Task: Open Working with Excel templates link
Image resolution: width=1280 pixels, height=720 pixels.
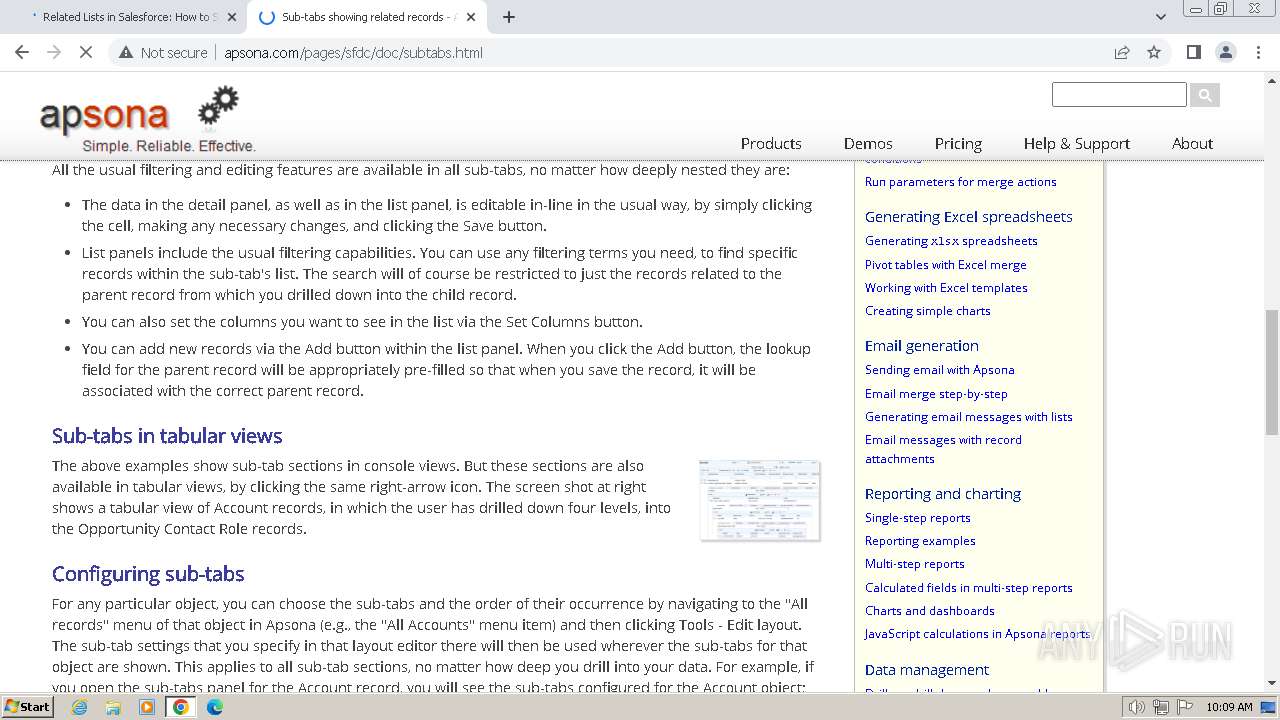Action: click(x=946, y=288)
